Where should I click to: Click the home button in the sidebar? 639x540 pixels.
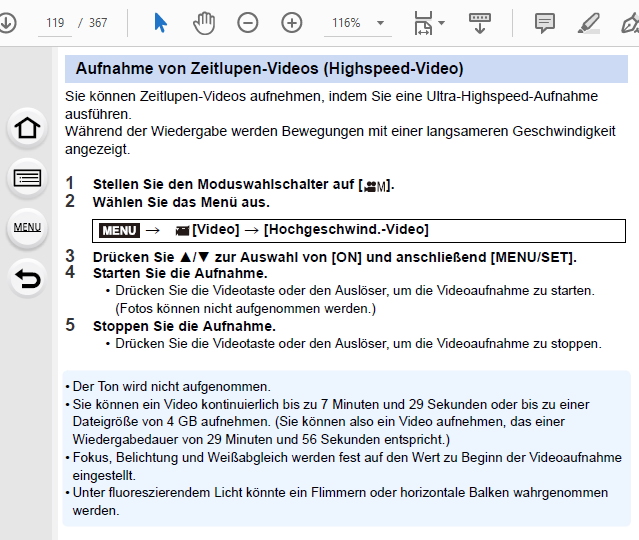[27, 128]
